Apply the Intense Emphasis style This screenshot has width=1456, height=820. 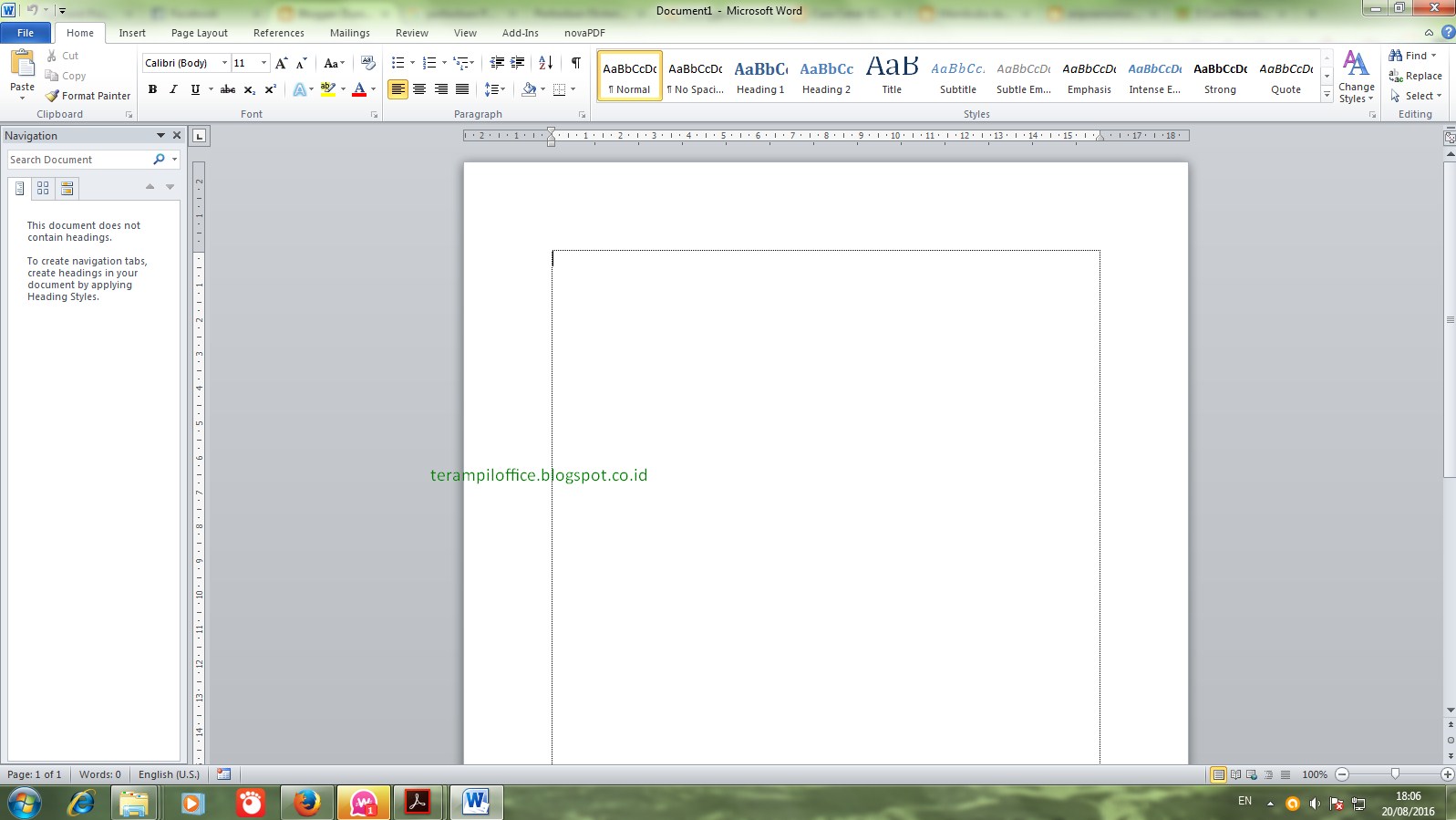point(1154,76)
